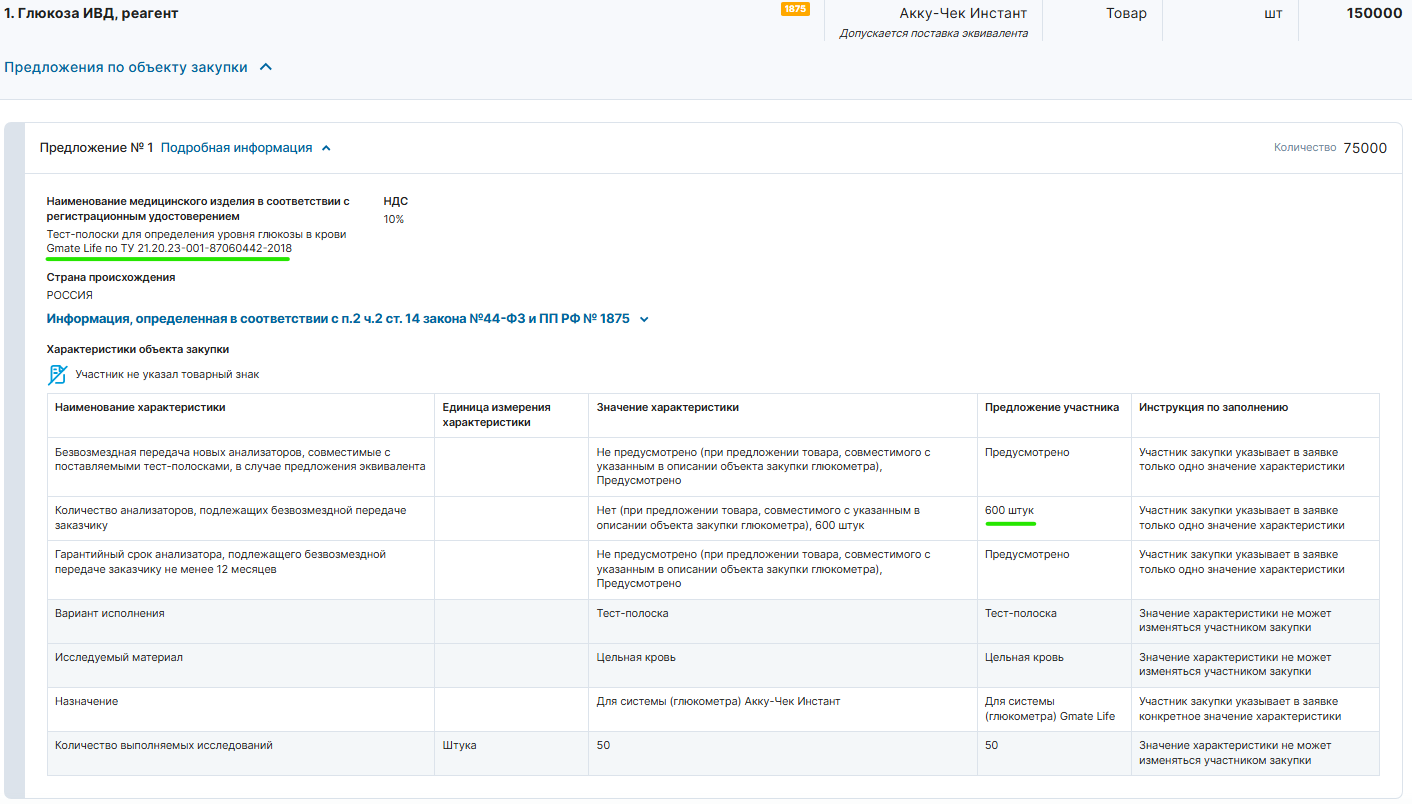Click Инструкция по заполнению column header
1412x804 pixels.
(1213, 407)
